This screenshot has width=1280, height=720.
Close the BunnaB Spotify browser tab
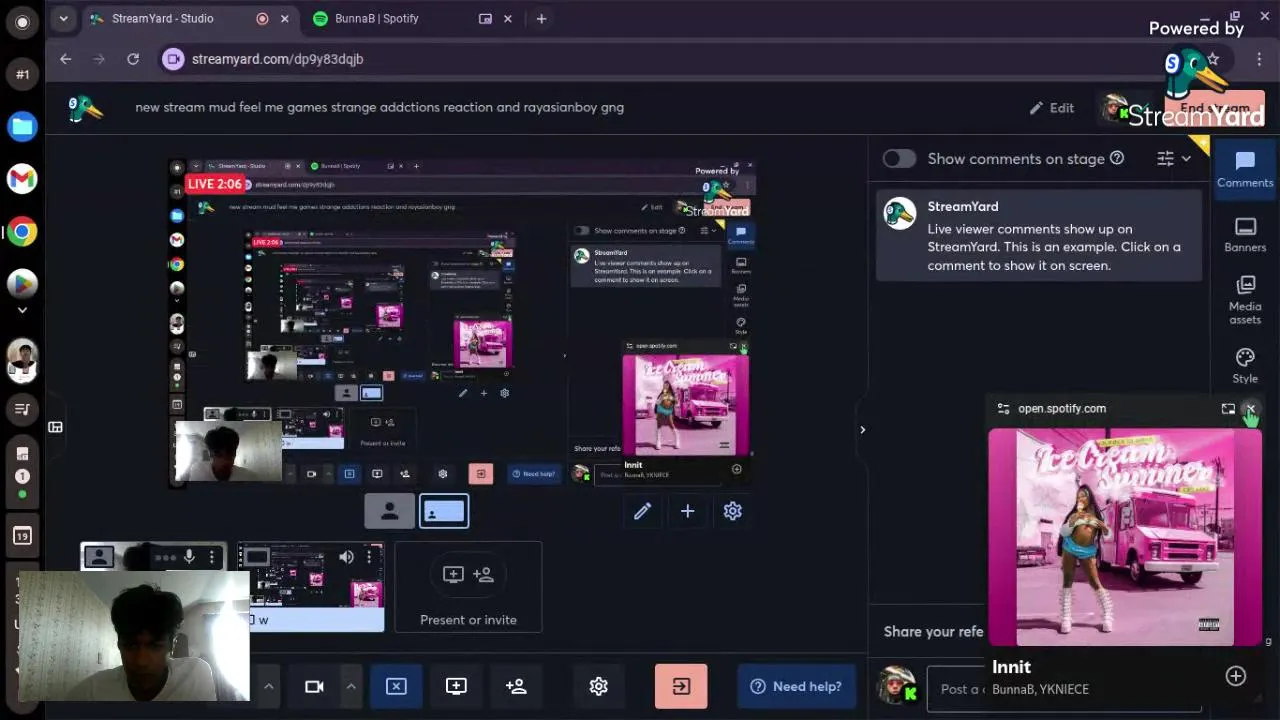pyautogui.click(x=507, y=19)
